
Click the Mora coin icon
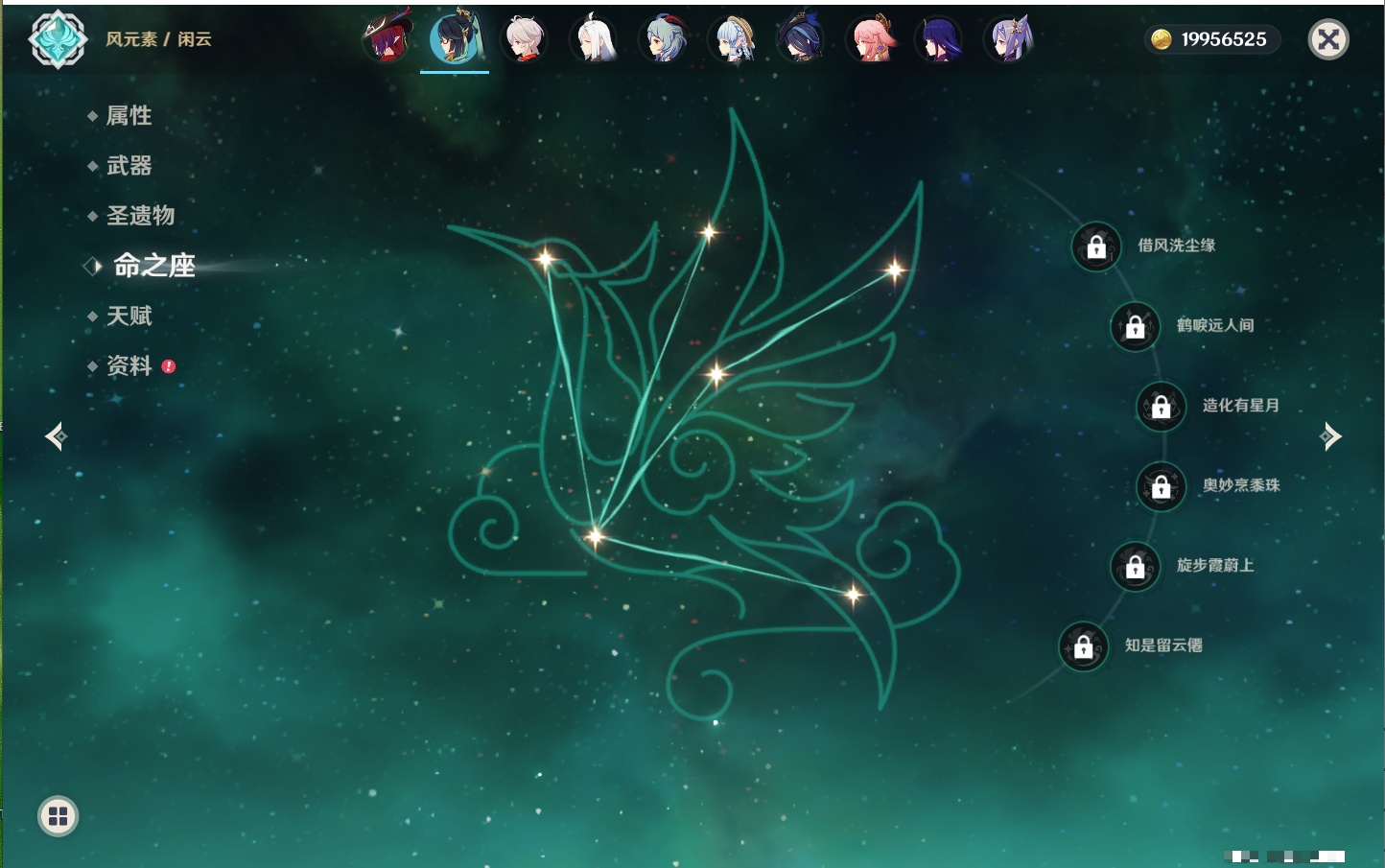tap(1162, 39)
